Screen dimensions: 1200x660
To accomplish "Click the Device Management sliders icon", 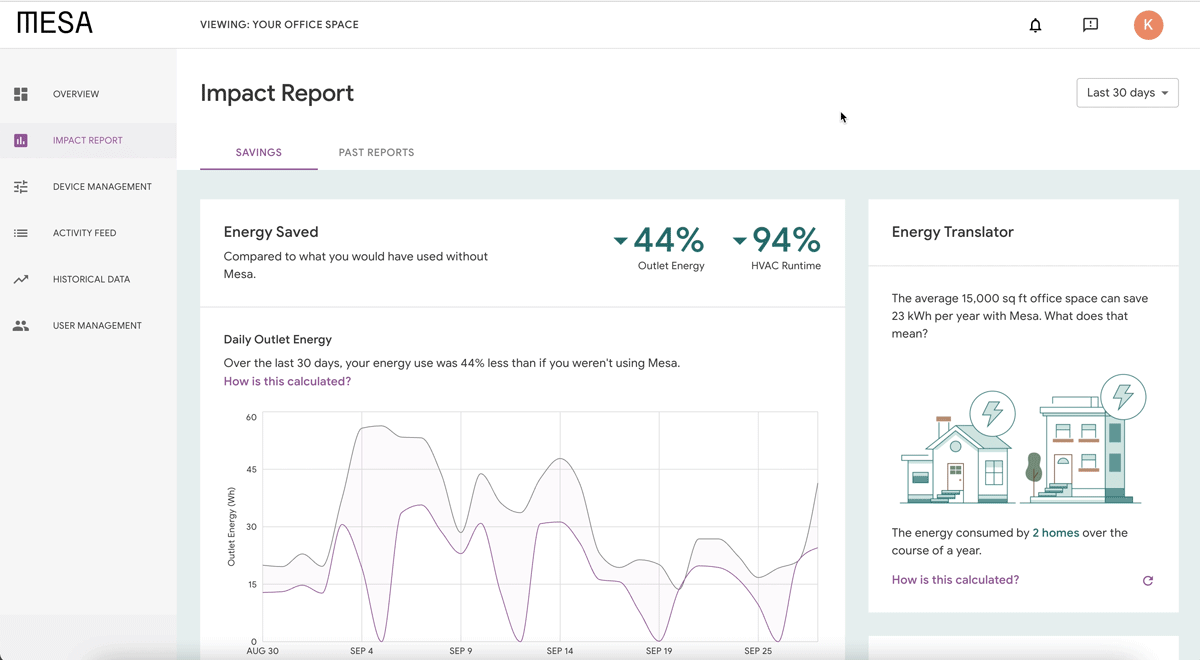I will pyautogui.click(x=21, y=187).
